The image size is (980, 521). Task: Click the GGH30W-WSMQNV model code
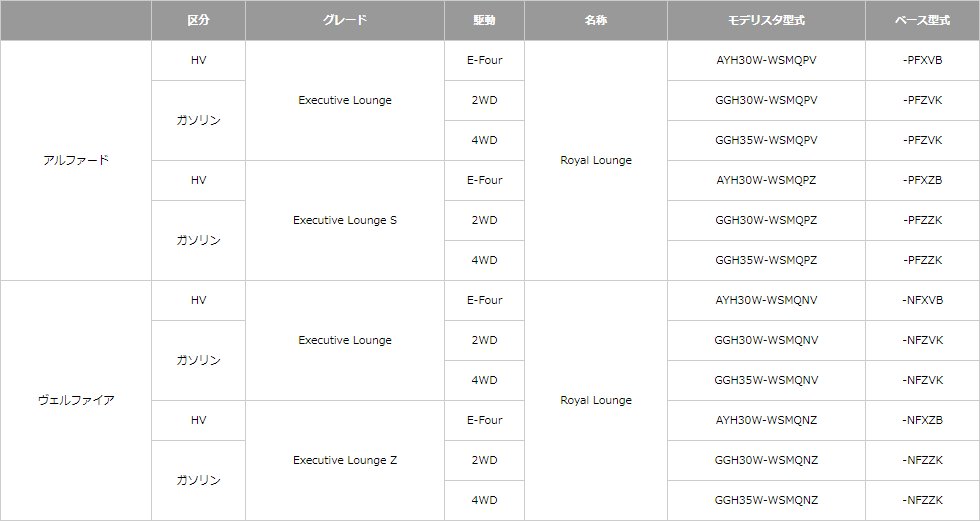[x=766, y=340]
